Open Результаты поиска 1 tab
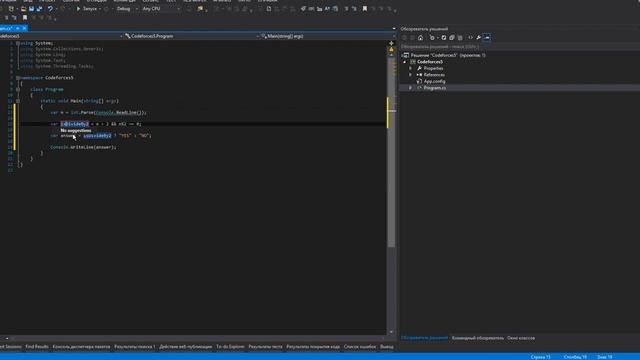 (135, 347)
